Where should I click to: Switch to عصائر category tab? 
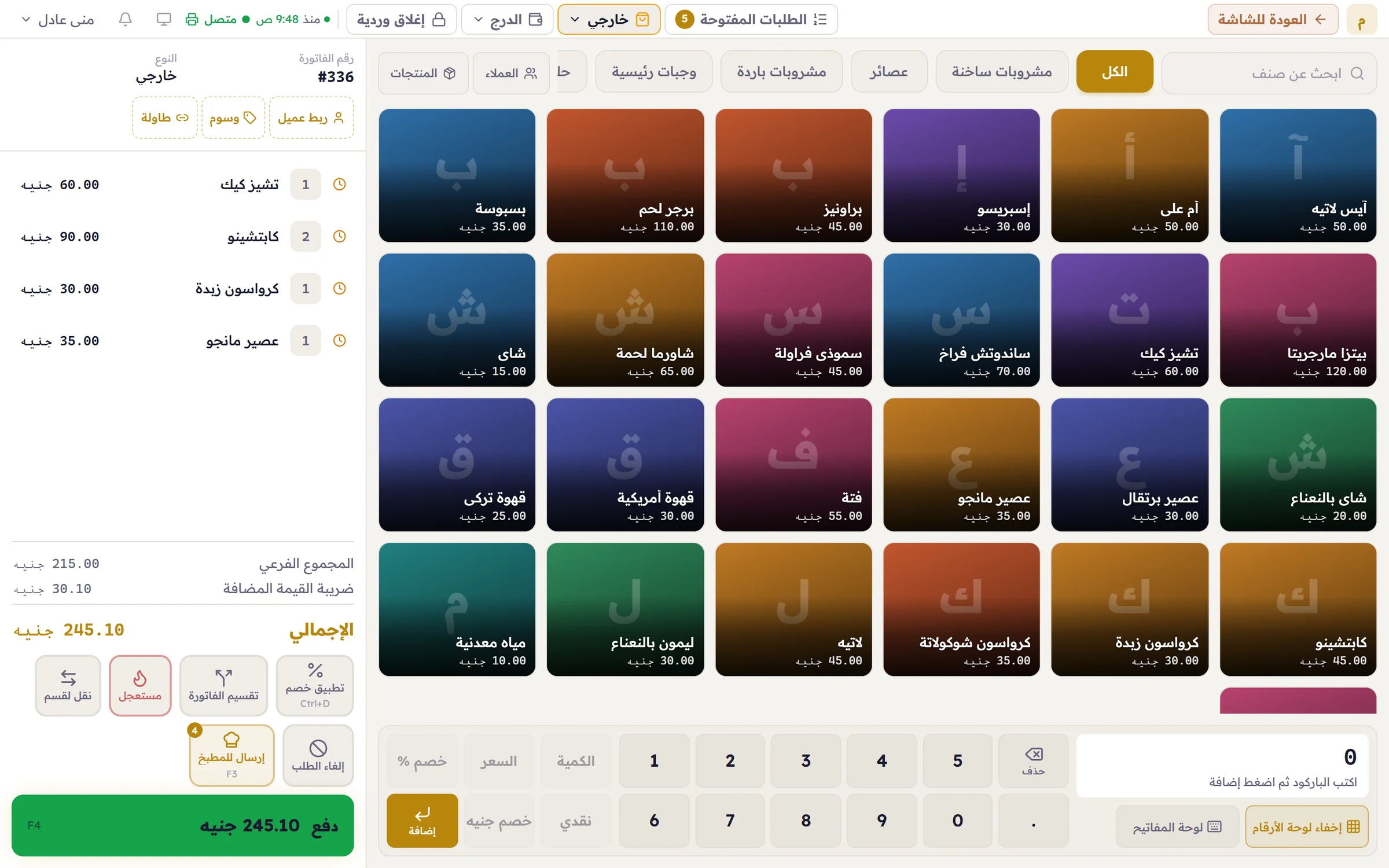tap(889, 72)
